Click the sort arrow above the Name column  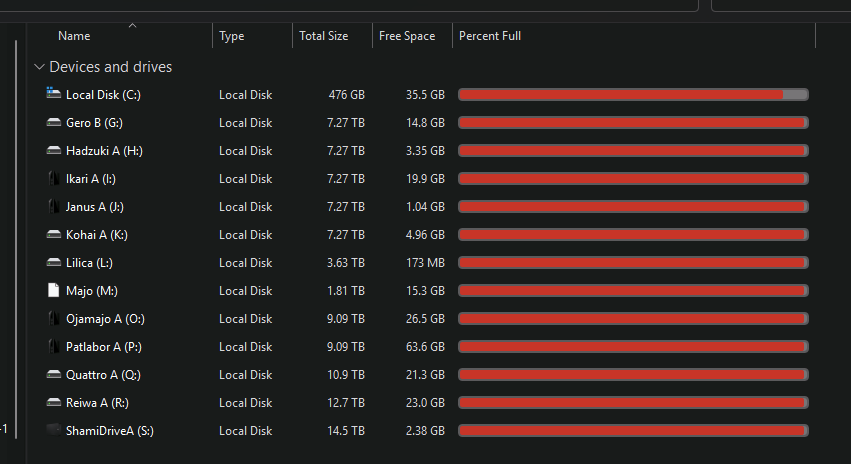click(x=132, y=26)
